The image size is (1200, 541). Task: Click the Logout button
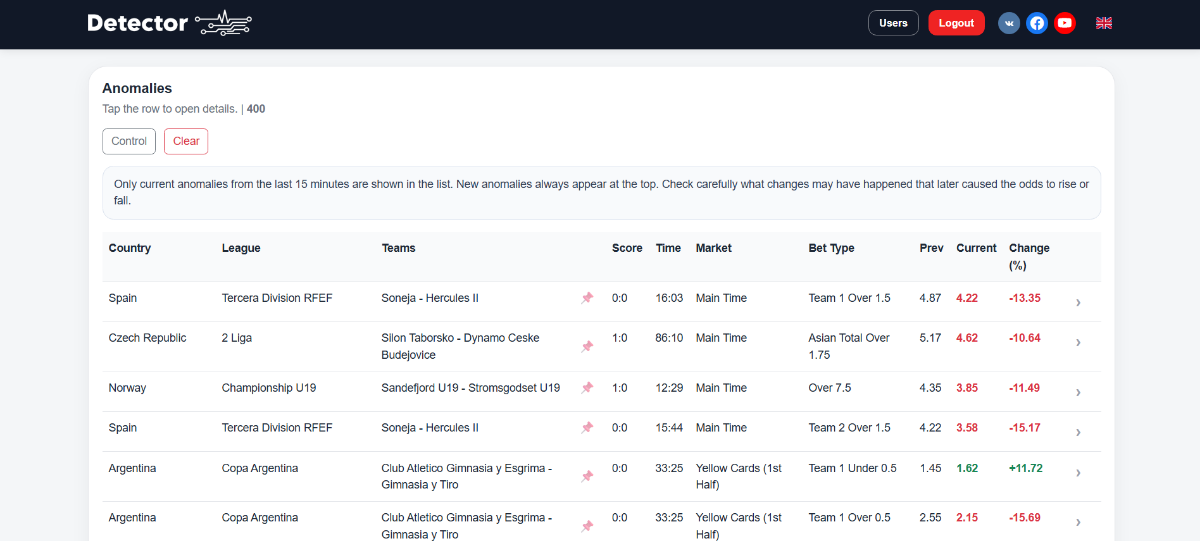pyautogui.click(x=956, y=23)
